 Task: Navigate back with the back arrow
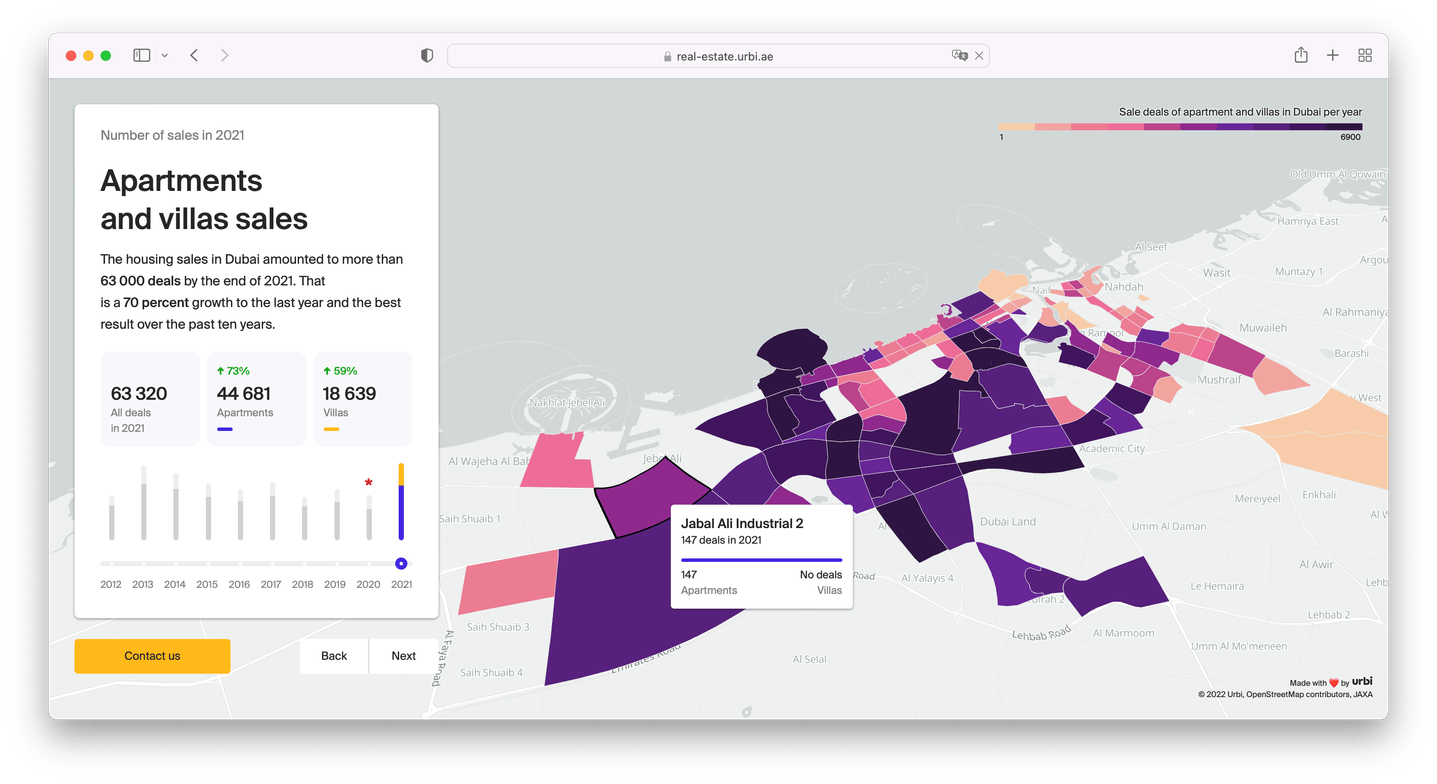coord(194,55)
